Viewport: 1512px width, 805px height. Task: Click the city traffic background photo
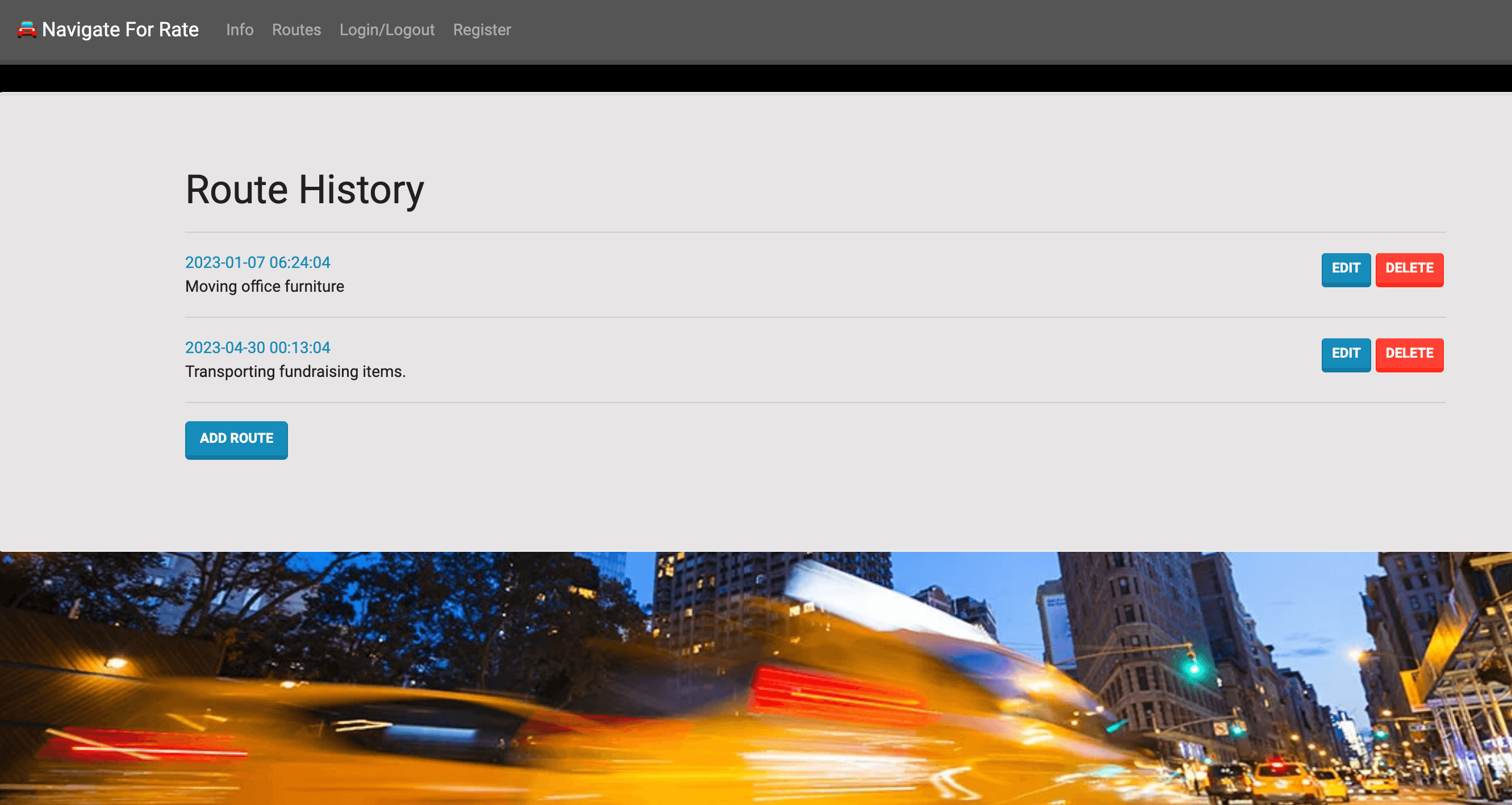coord(411,645)
